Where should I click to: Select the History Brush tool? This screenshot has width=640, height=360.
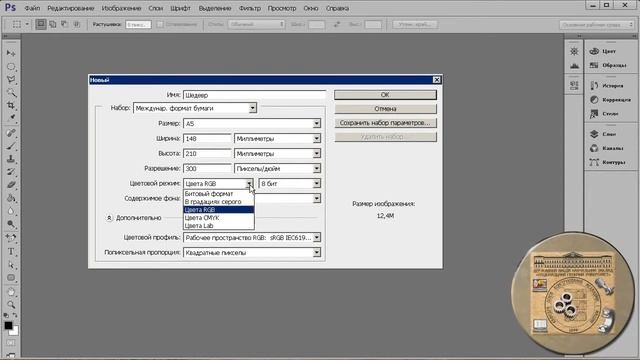[11, 172]
